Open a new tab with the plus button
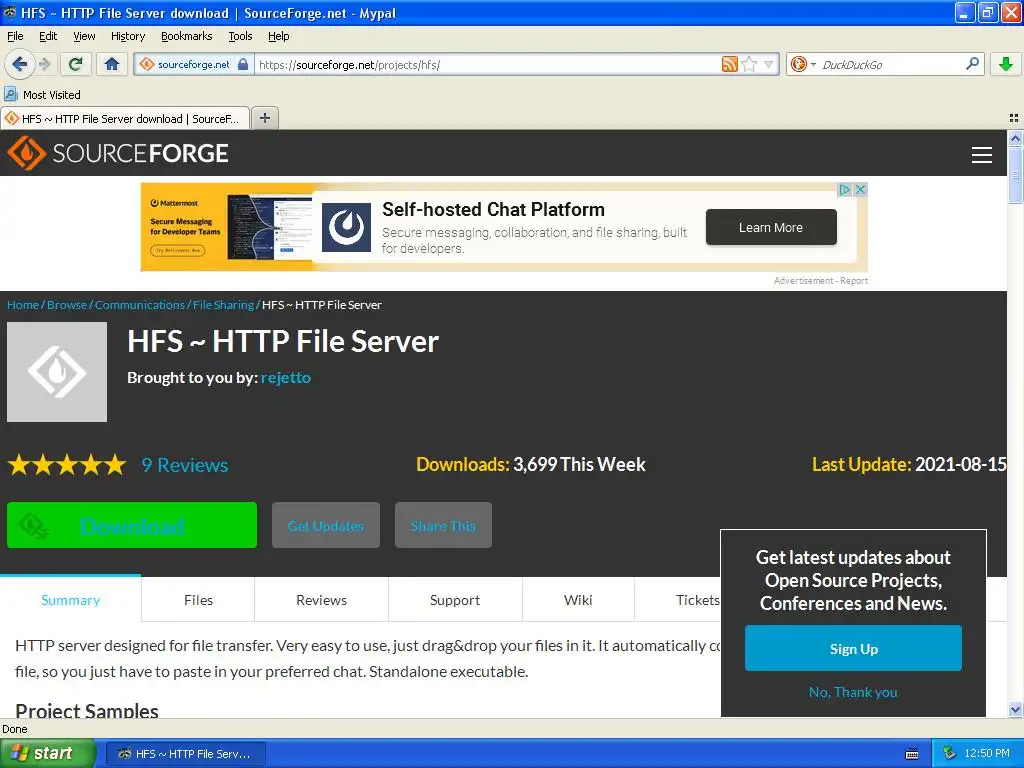 [x=264, y=118]
